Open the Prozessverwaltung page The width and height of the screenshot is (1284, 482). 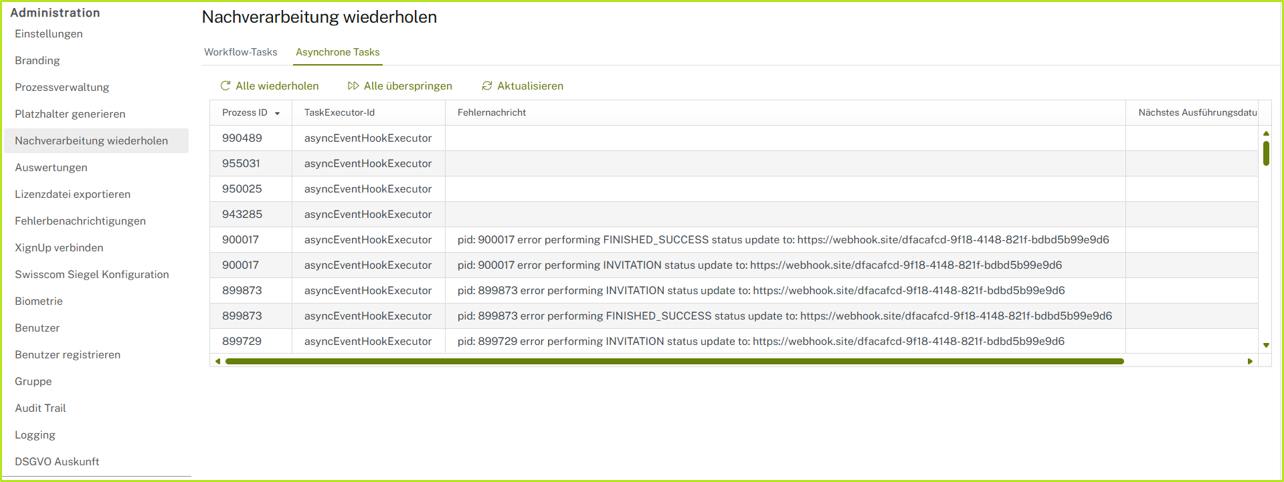pyautogui.click(x=62, y=87)
